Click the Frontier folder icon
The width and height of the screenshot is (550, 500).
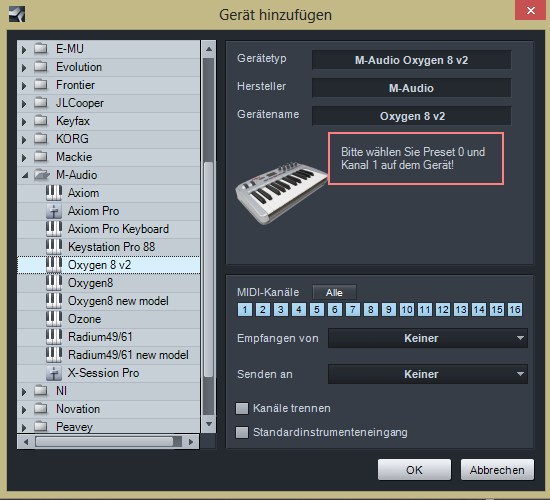point(41,85)
